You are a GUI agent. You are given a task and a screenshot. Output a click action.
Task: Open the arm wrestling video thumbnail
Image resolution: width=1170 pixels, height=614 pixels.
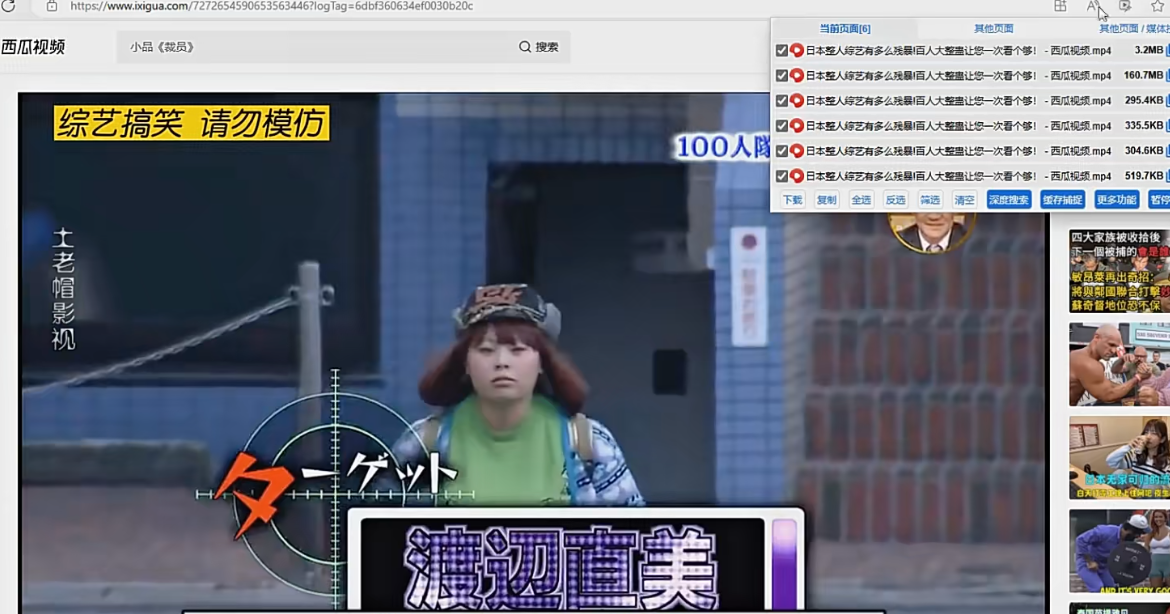tap(1118, 364)
